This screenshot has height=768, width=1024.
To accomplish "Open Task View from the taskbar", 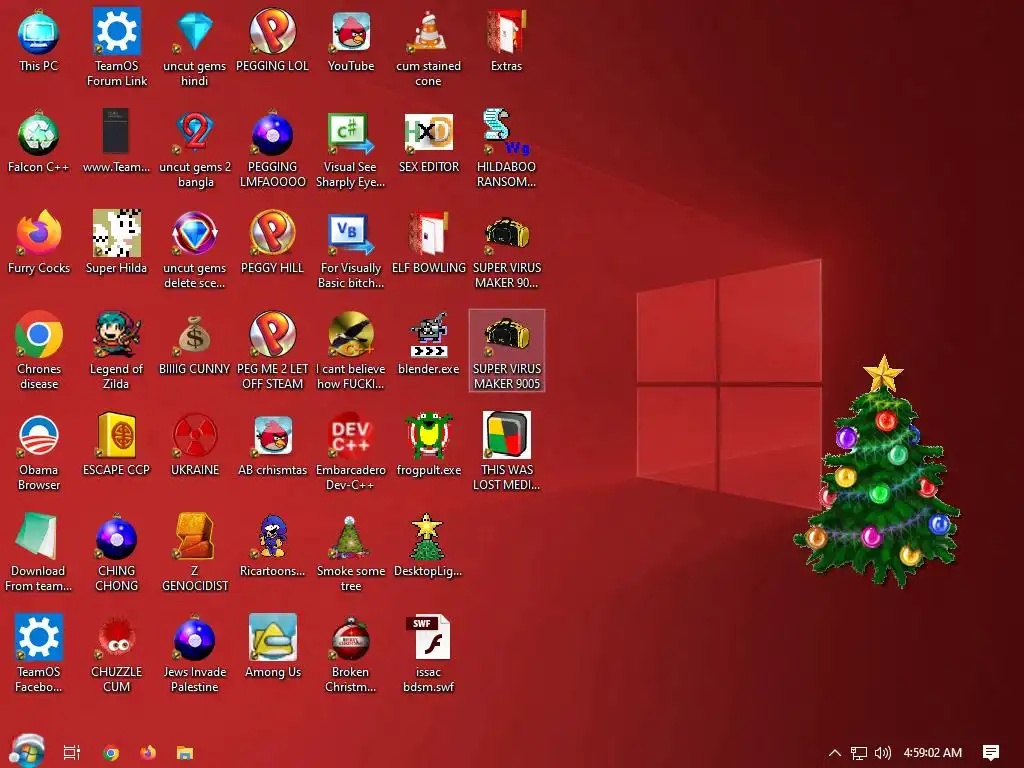I will coord(71,752).
